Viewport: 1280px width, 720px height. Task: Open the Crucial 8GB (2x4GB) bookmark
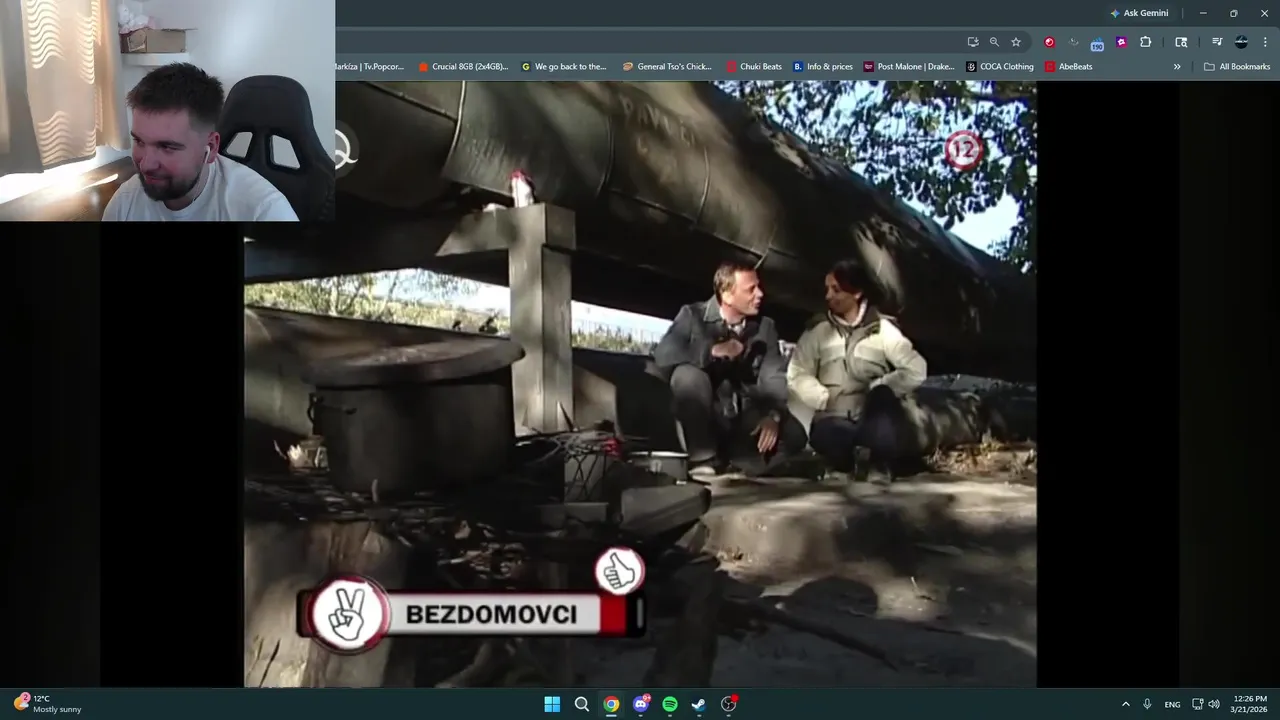click(x=463, y=67)
